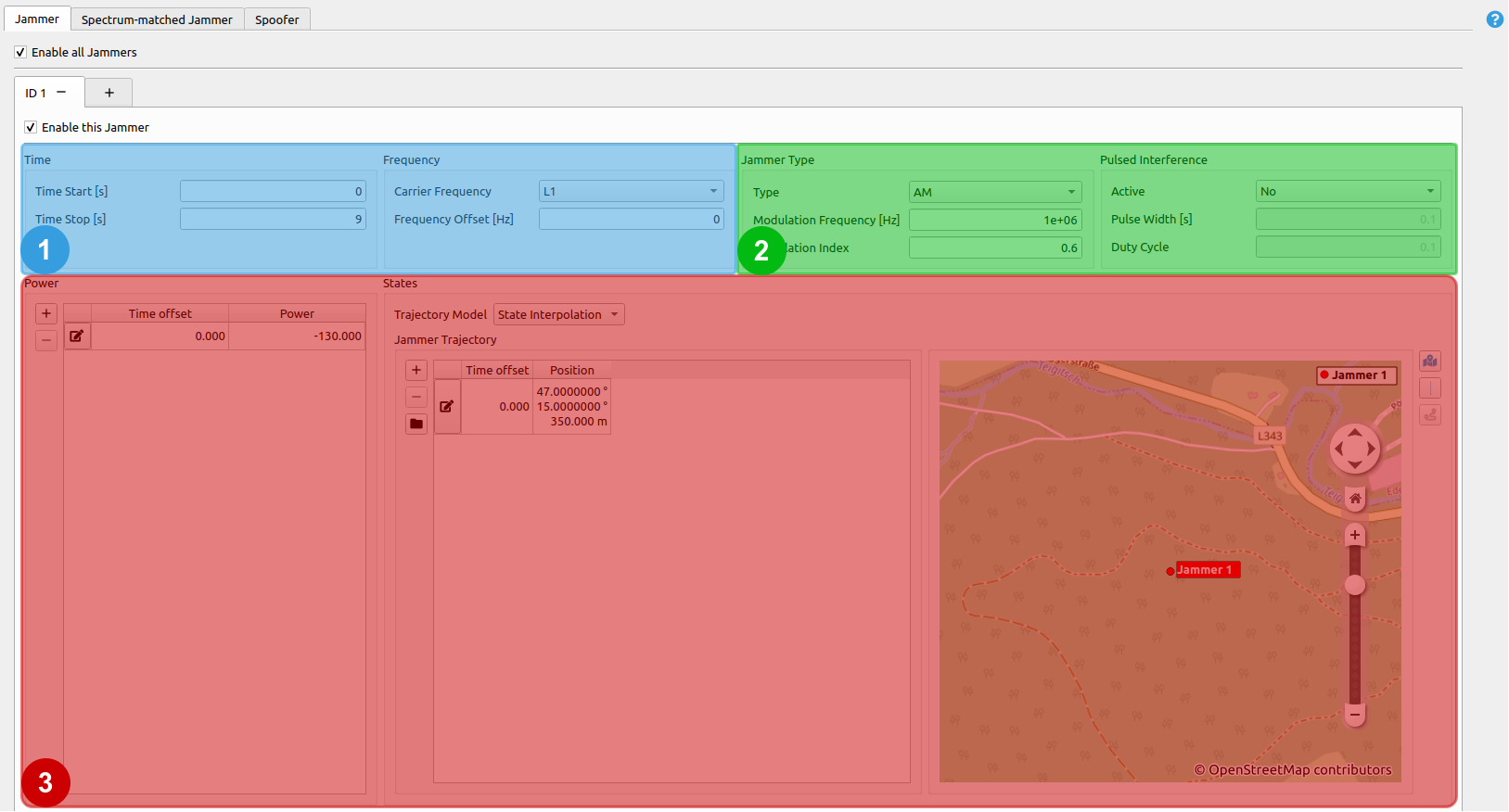The width and height of the screenshot is (1509, 812).
Task: Uncheck Enable this Jammer
Action: tap(31, 128)
